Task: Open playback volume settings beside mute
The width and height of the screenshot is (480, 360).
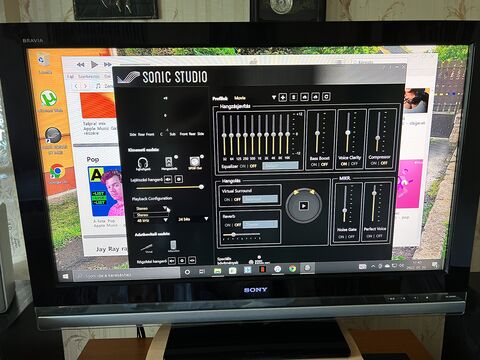Action: 179,179
